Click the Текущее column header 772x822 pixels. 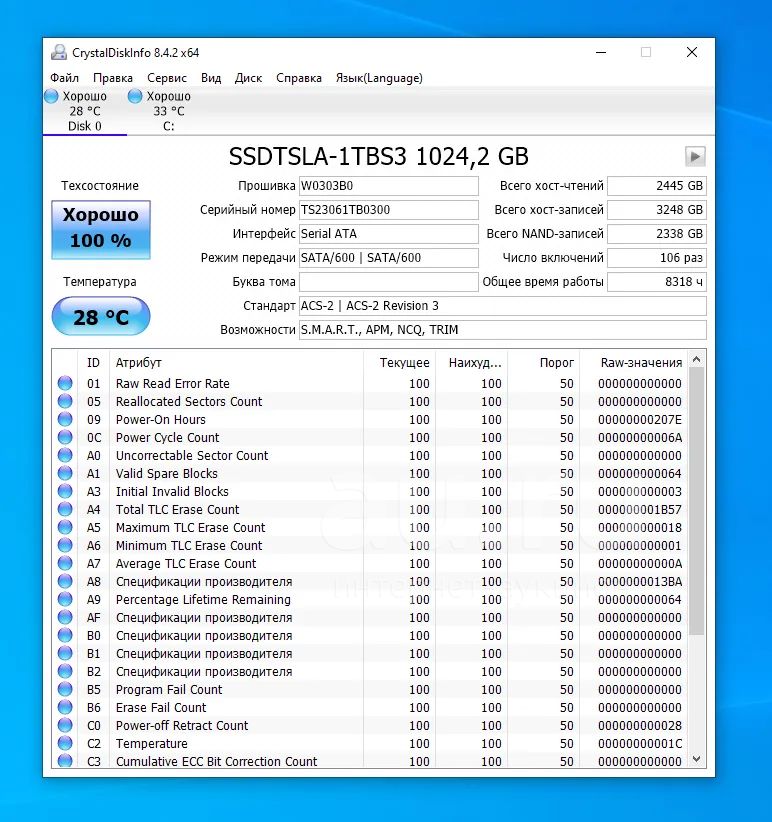pos(399,362)
